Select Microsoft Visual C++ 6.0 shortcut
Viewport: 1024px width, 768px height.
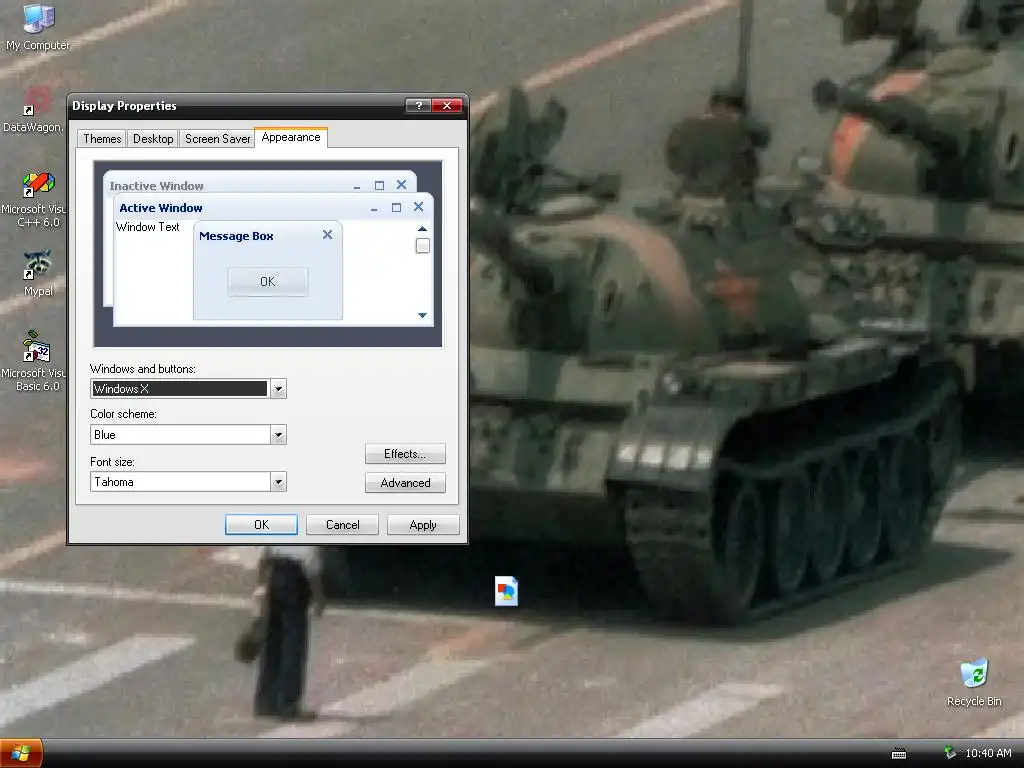click(34, 200)
